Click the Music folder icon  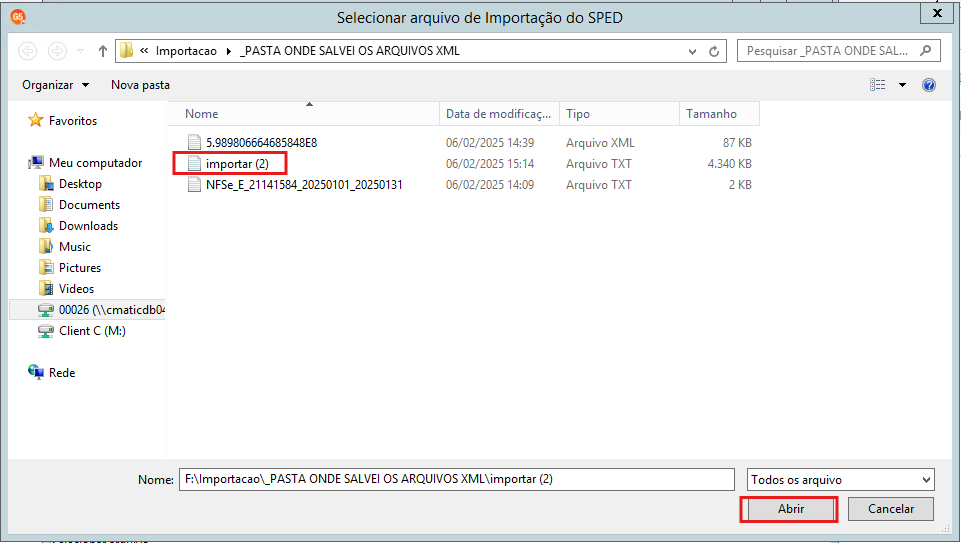pos(46,246)
